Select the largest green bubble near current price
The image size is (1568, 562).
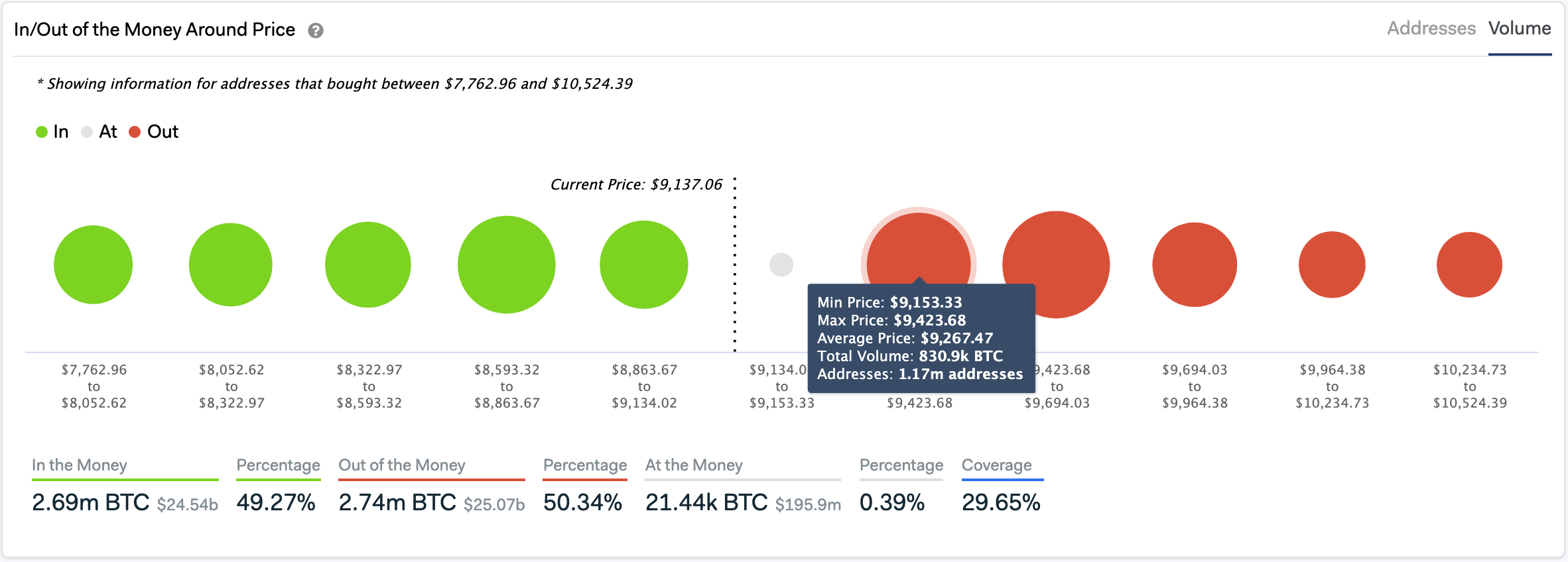[x=506, y=264]
